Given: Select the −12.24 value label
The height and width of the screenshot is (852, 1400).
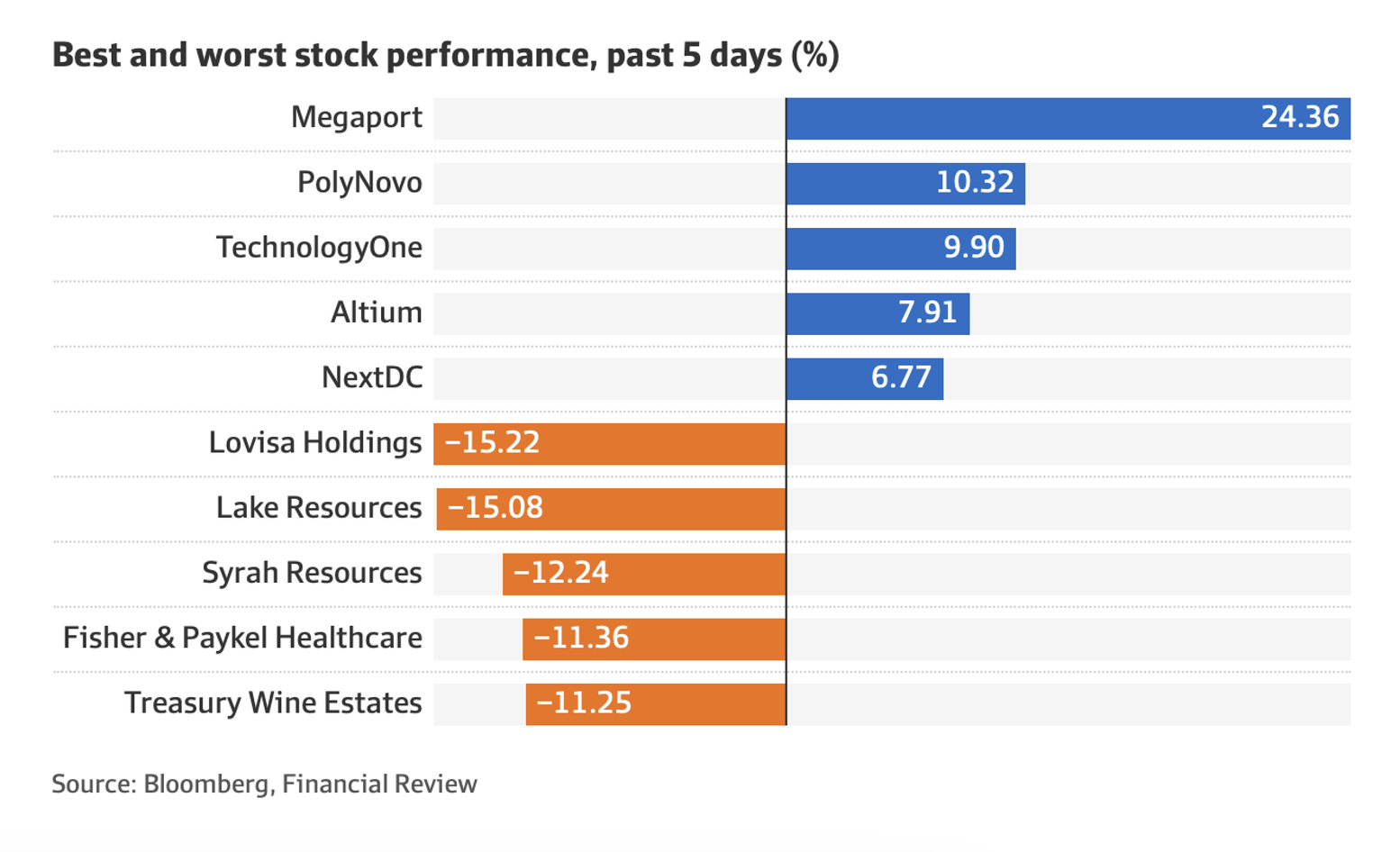Looking at the screenshot, I should point(560,573).
